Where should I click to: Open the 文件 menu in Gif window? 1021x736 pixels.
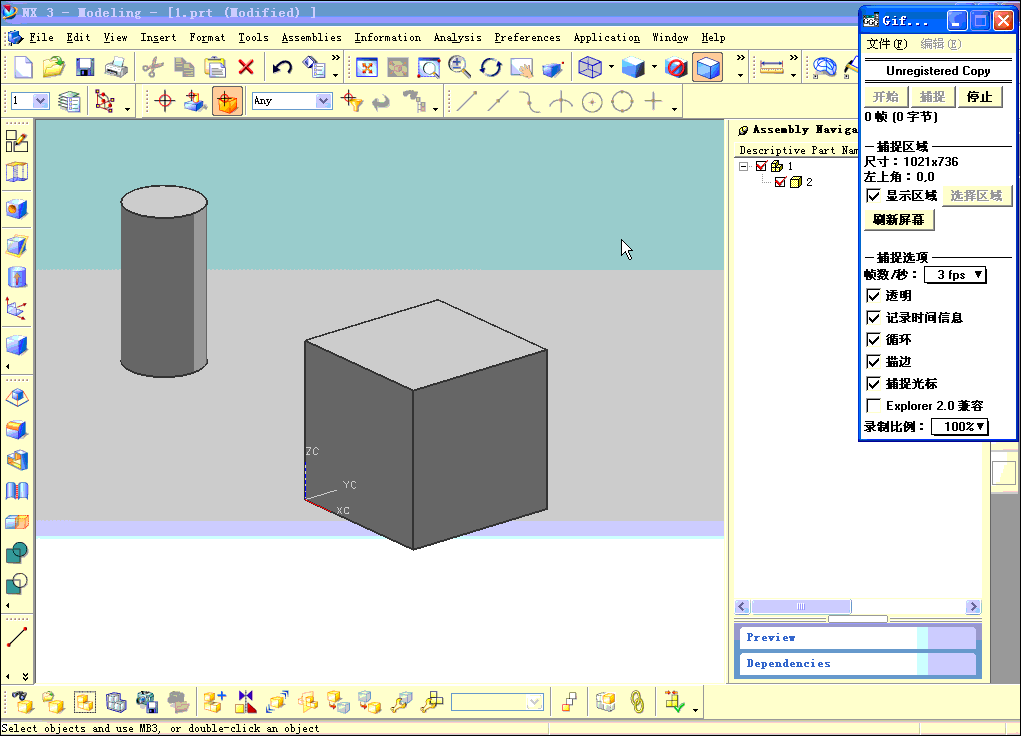tap(887, 44)
